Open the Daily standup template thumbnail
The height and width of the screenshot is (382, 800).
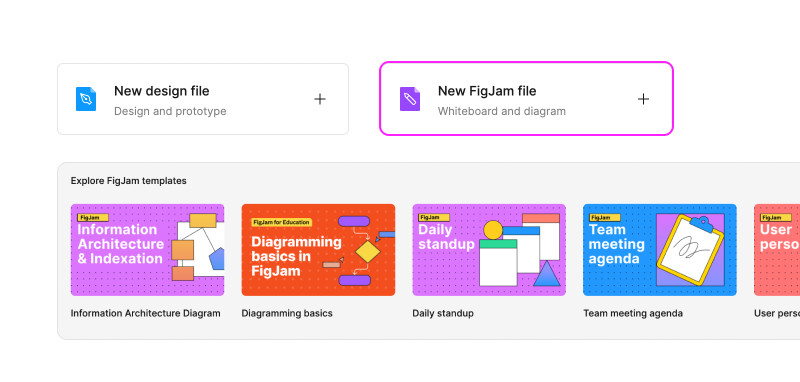pyautogui.click(x=489, y=250)
